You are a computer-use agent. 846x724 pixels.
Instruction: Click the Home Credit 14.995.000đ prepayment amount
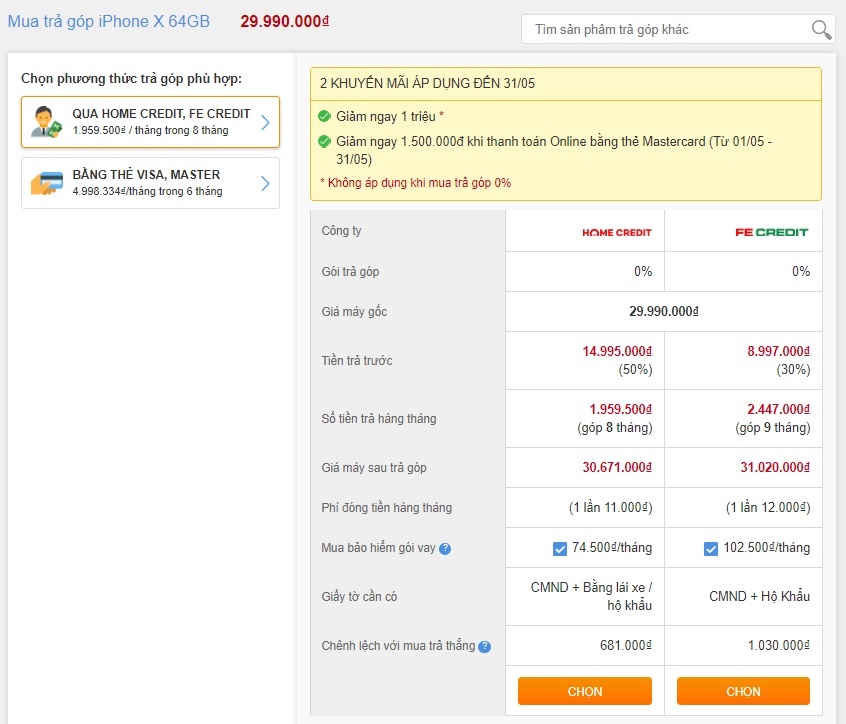[617, 351]
